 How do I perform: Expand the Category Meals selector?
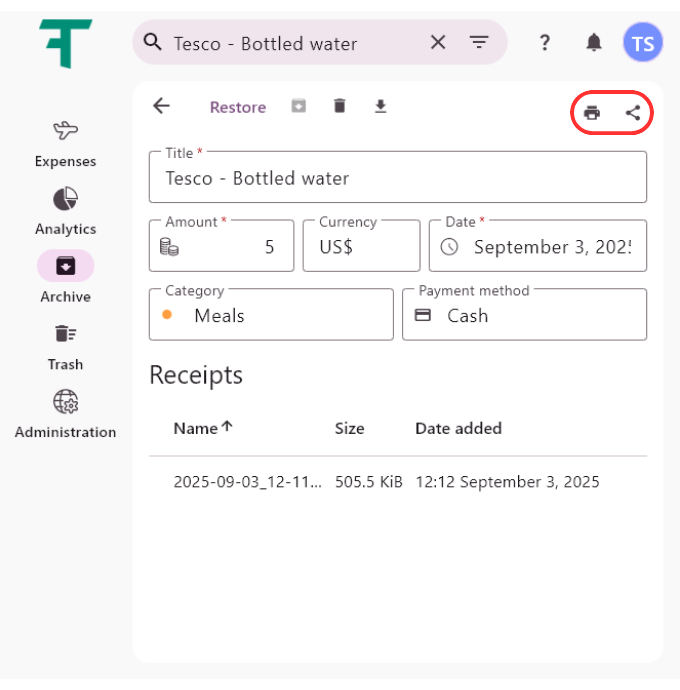click(x=271, y=315)
